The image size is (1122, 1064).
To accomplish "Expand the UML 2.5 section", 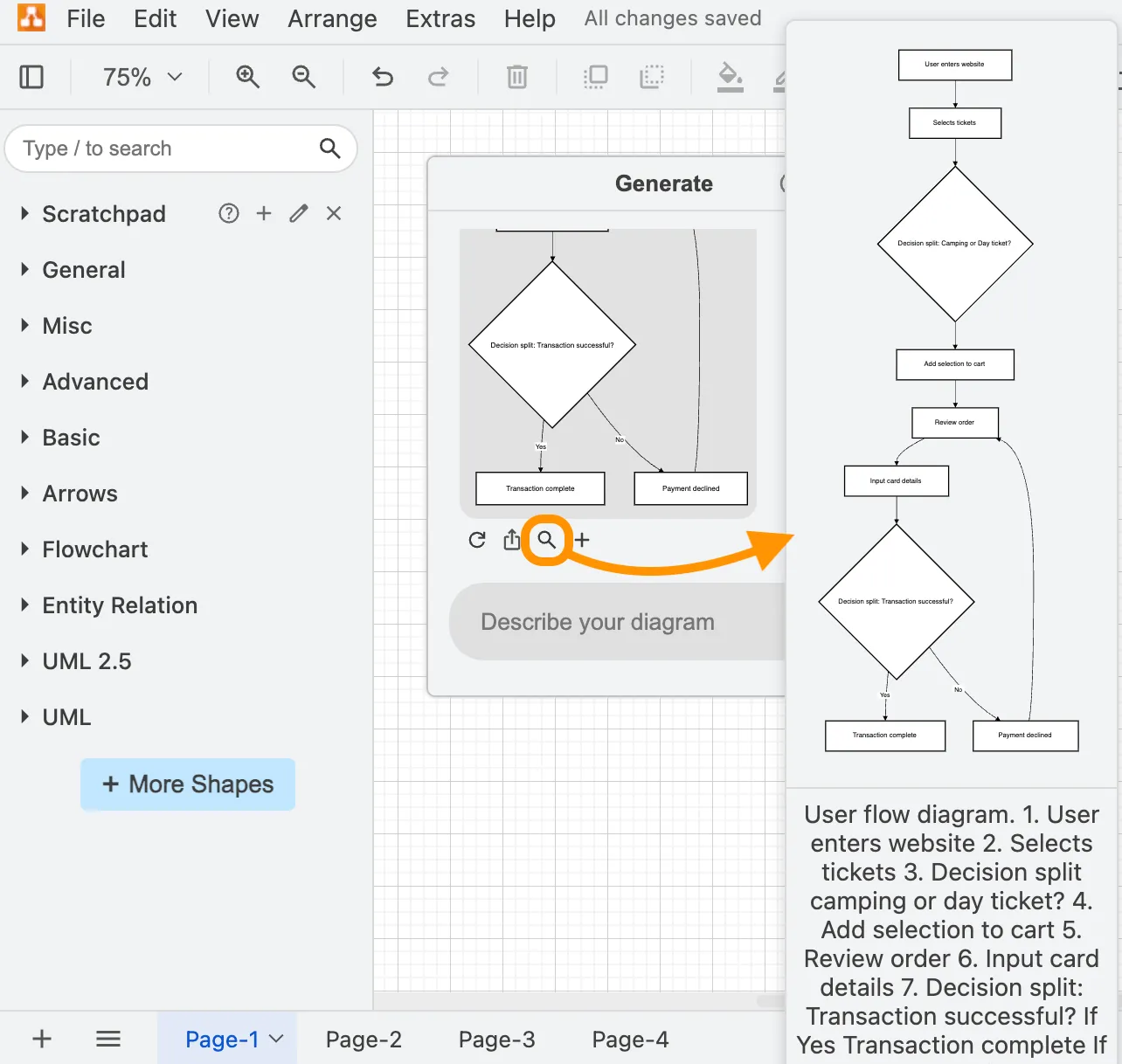I will 25,660.
